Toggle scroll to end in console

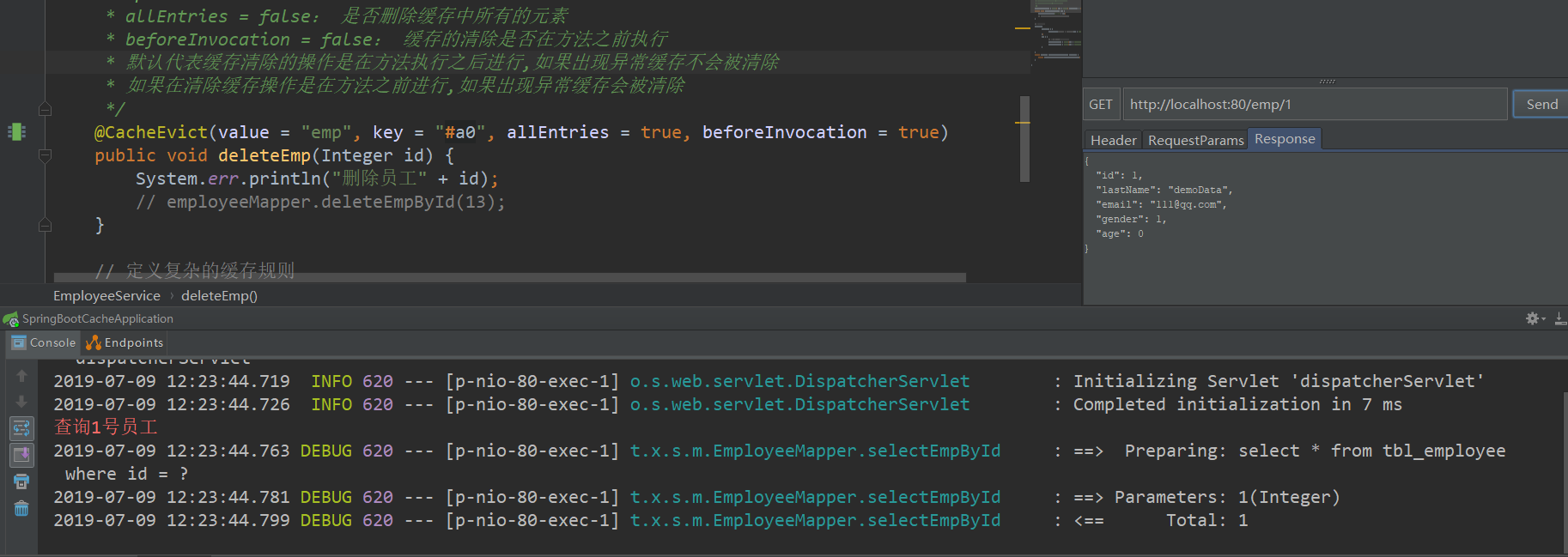pos(21,454)
